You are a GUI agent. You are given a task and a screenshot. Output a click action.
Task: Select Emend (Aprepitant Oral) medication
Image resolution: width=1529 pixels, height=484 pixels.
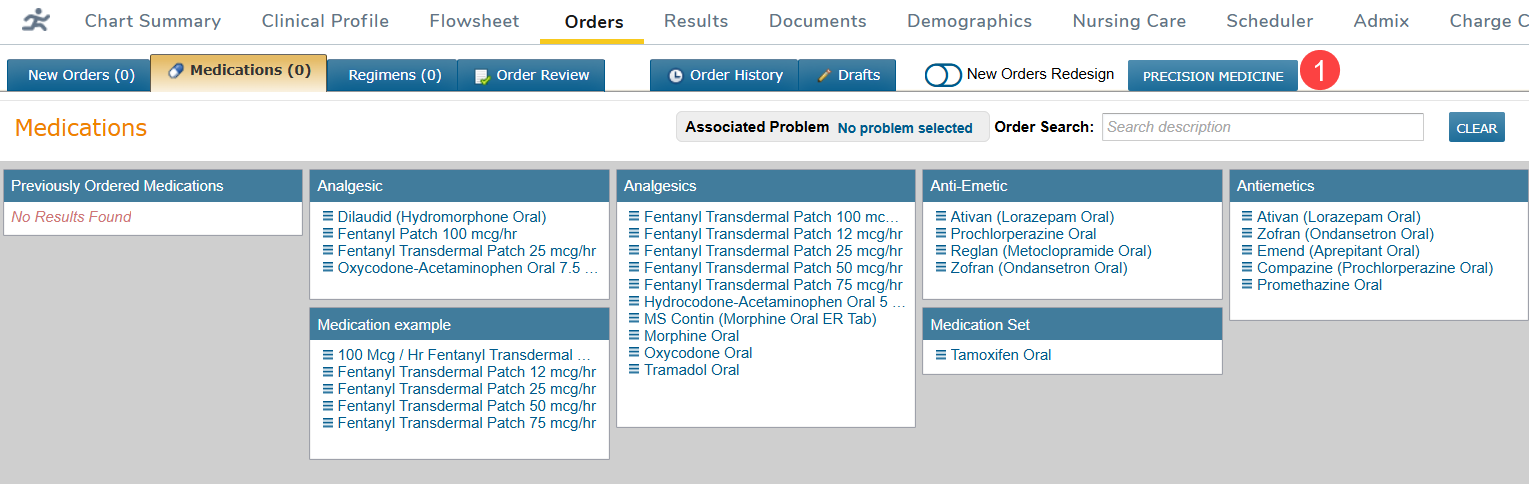[x=1338, y=251]
